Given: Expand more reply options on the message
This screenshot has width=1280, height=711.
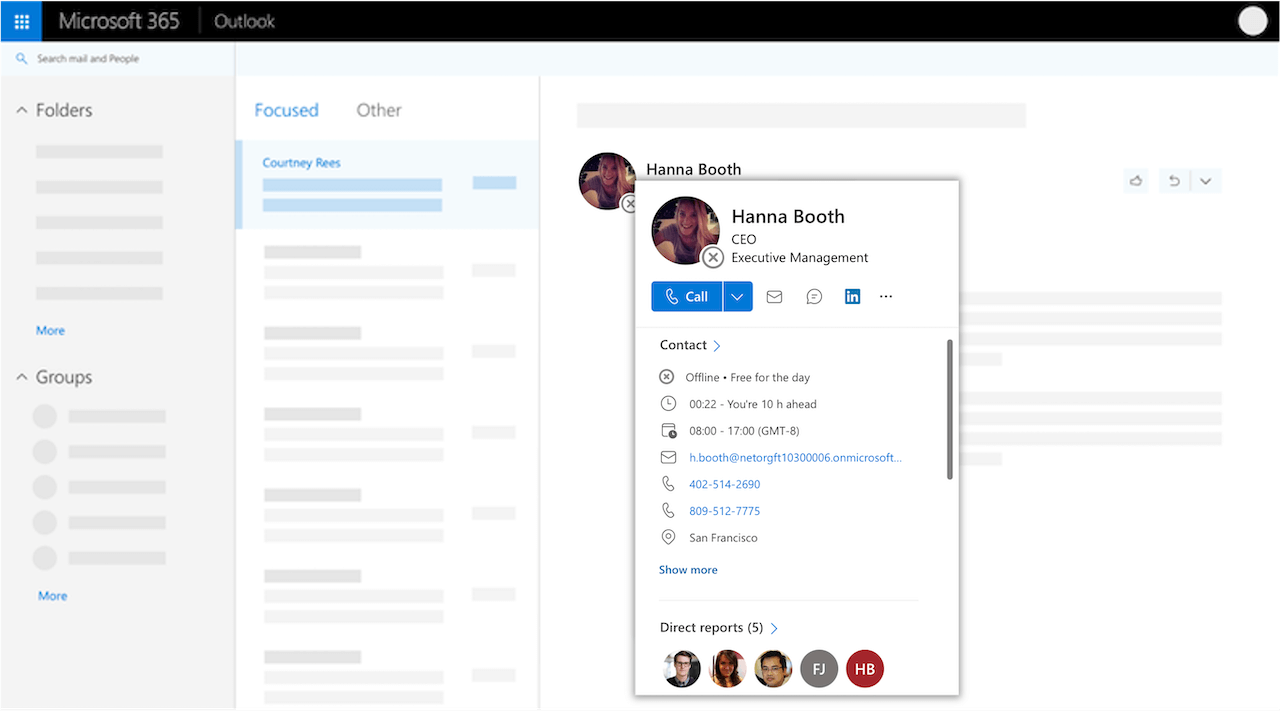Looking at the screenshot, I should point(1206,180).
